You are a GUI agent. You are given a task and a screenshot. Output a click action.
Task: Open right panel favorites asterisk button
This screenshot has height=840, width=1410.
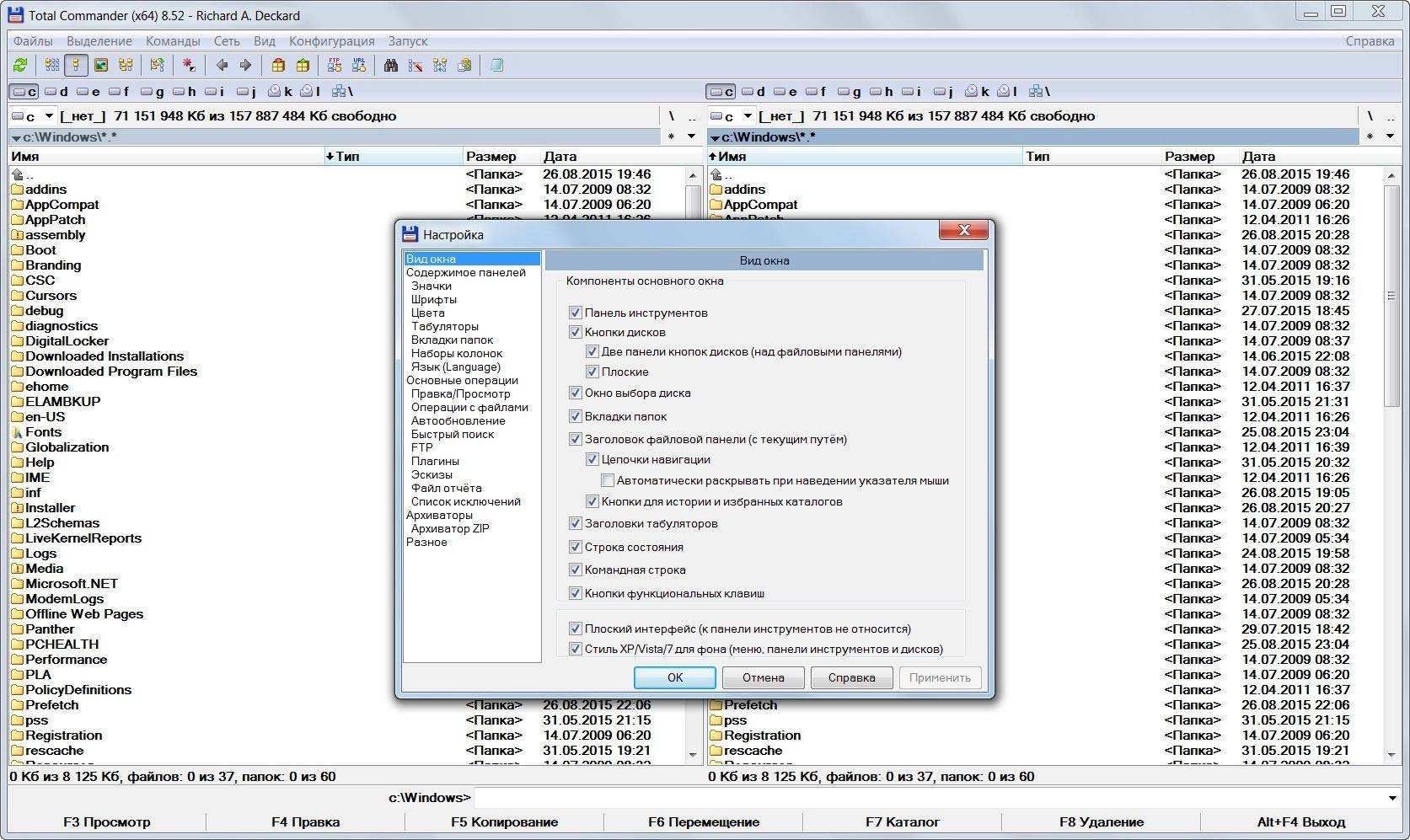(1370, 136)
